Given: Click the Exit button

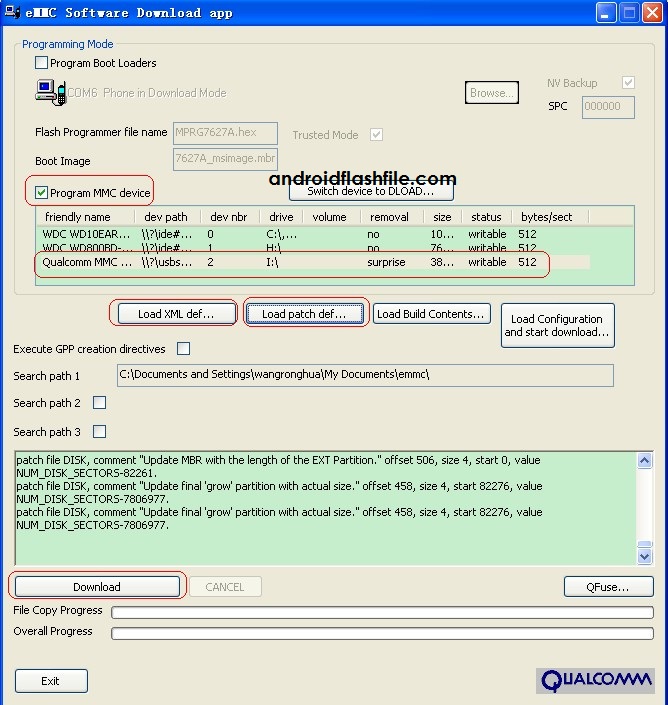Looking at the screenshot, I should [51, 681].
